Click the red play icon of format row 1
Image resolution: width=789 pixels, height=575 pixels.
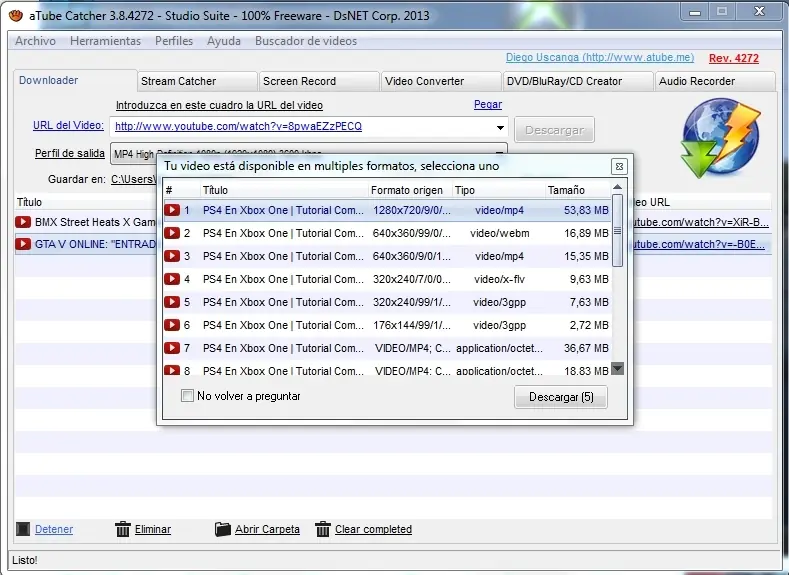[x=172, y=210]
